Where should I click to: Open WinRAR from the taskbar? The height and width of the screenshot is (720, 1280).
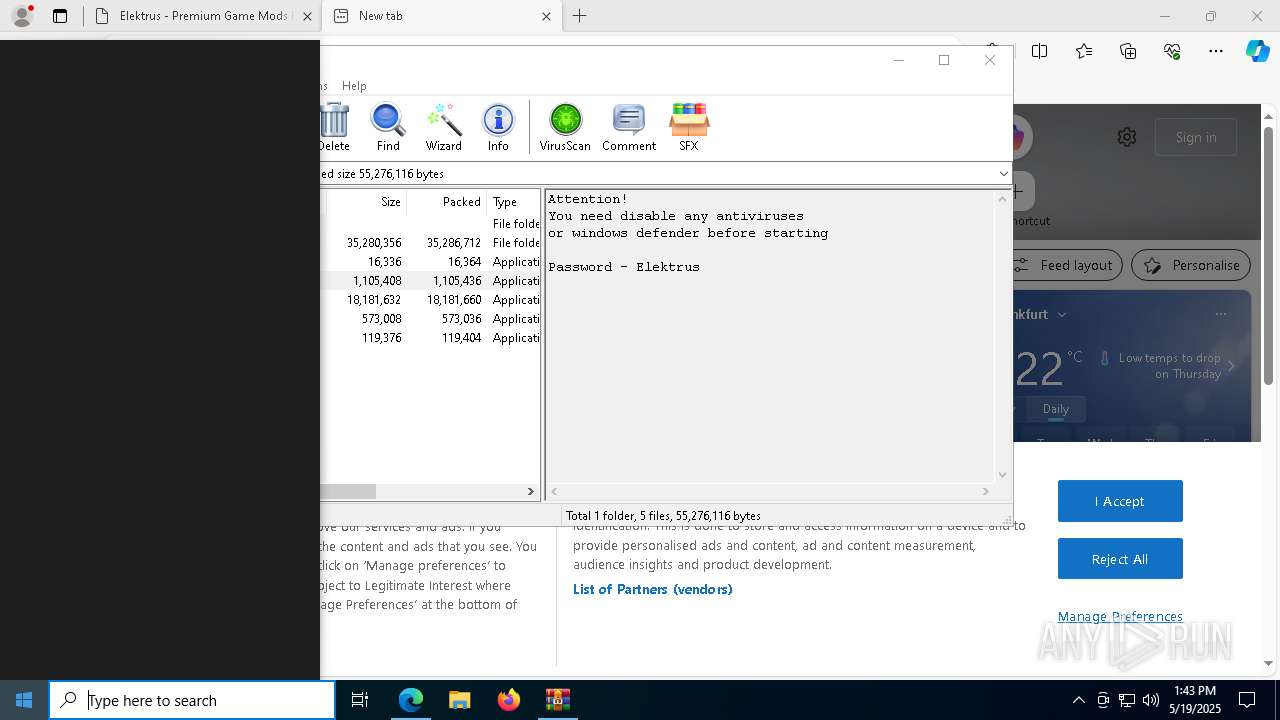[x=557, y=700]
